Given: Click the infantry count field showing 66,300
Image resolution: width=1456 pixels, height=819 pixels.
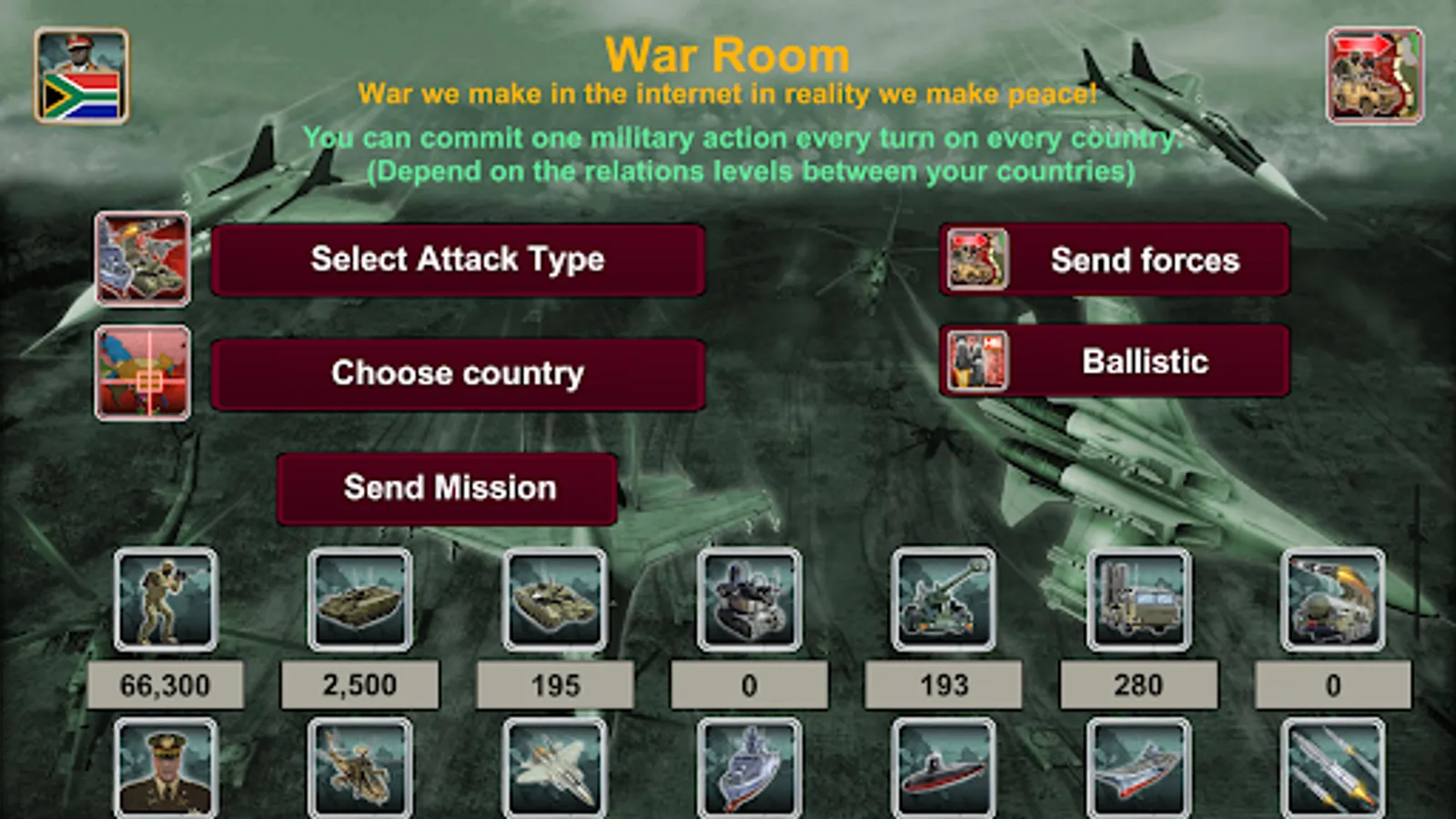Looking at the screenshot, I should click(166, 685).
